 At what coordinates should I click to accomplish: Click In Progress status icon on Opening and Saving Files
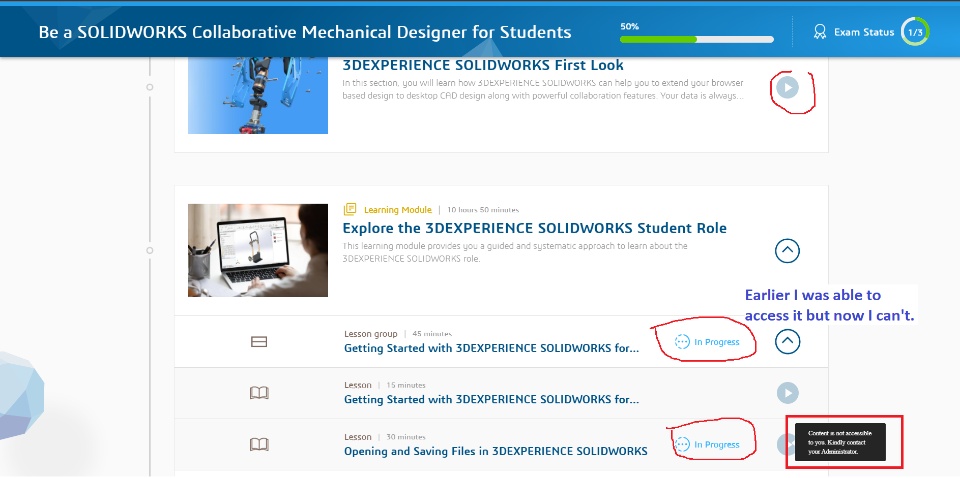pyautogui.click(x=683, y=444)
